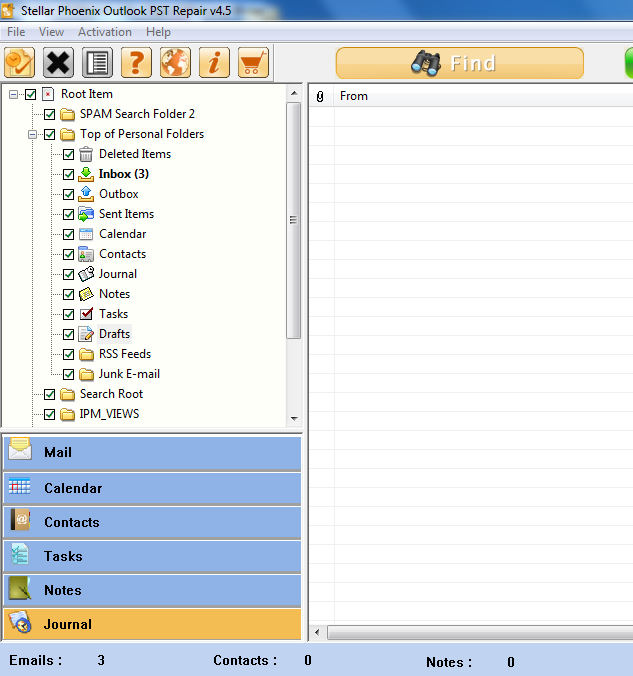Click the Notes yellow pad tree icon

tap(86, 294)
